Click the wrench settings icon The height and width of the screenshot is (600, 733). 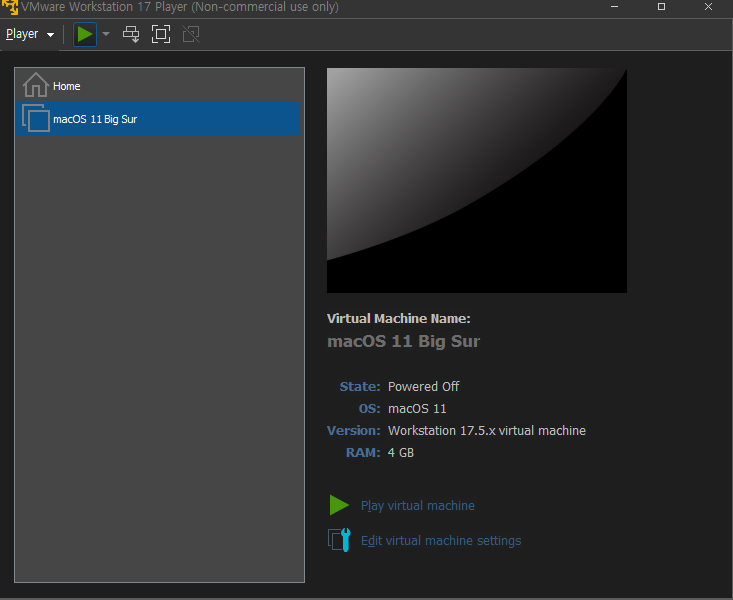339,540
